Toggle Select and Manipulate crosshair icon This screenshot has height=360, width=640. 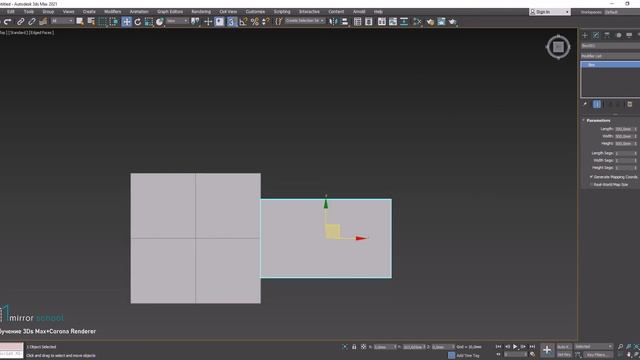coord(208,22)
